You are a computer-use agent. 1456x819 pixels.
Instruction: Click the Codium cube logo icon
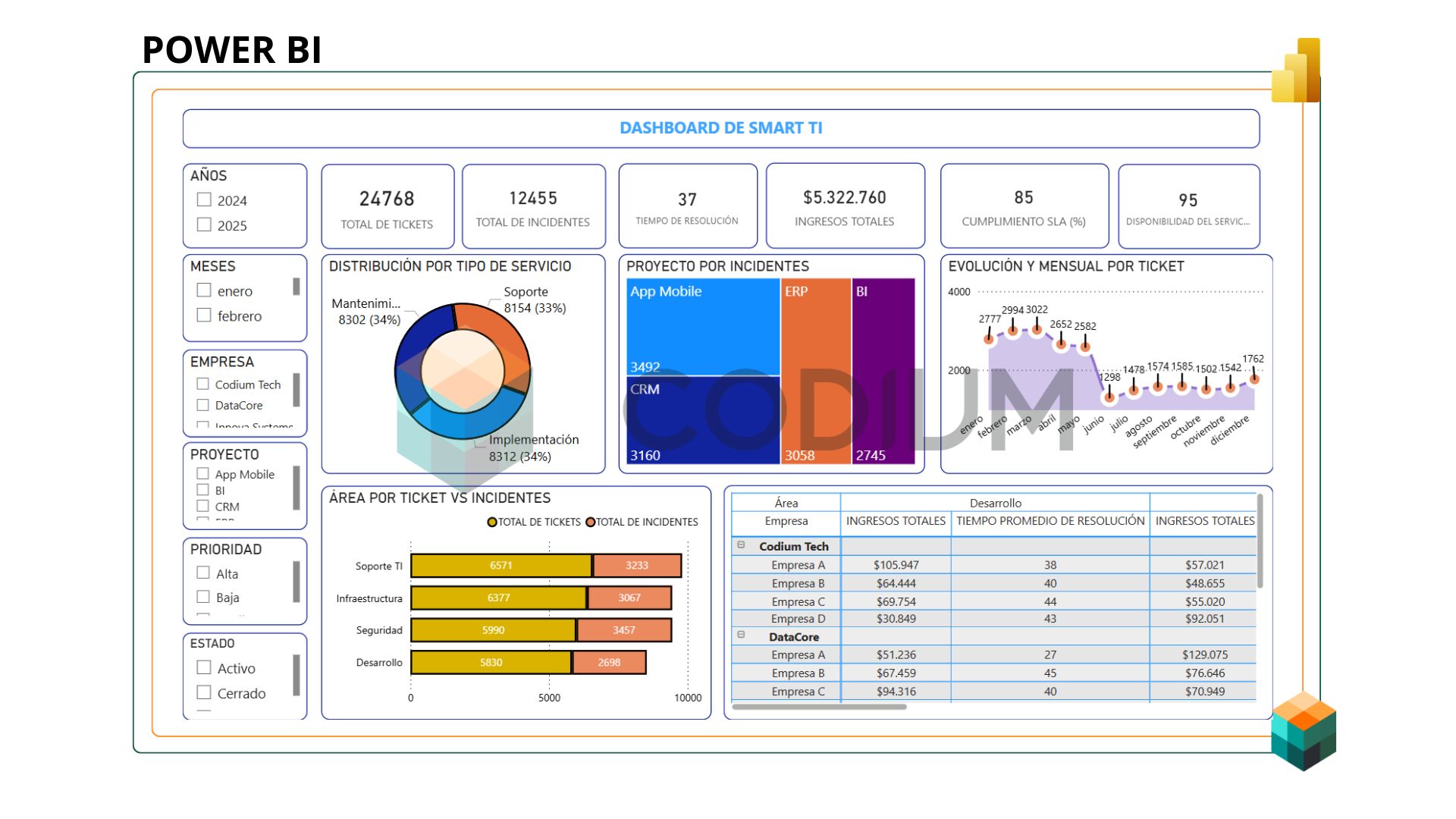(x=1304, y=730)
